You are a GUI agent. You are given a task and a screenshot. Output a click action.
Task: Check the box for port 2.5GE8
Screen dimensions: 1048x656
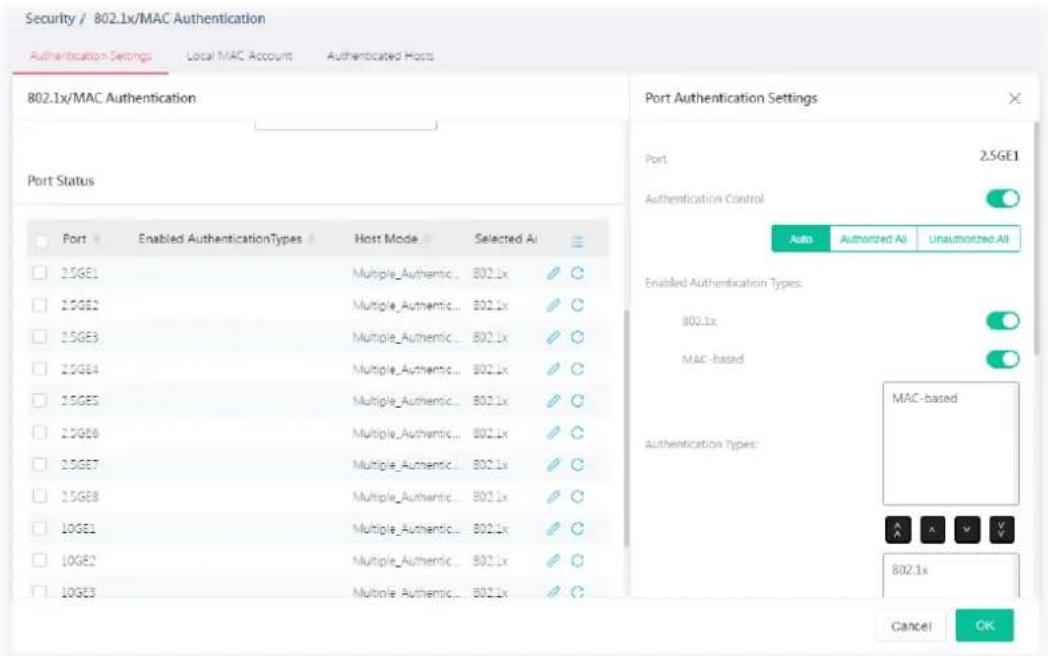click(40, 496)
